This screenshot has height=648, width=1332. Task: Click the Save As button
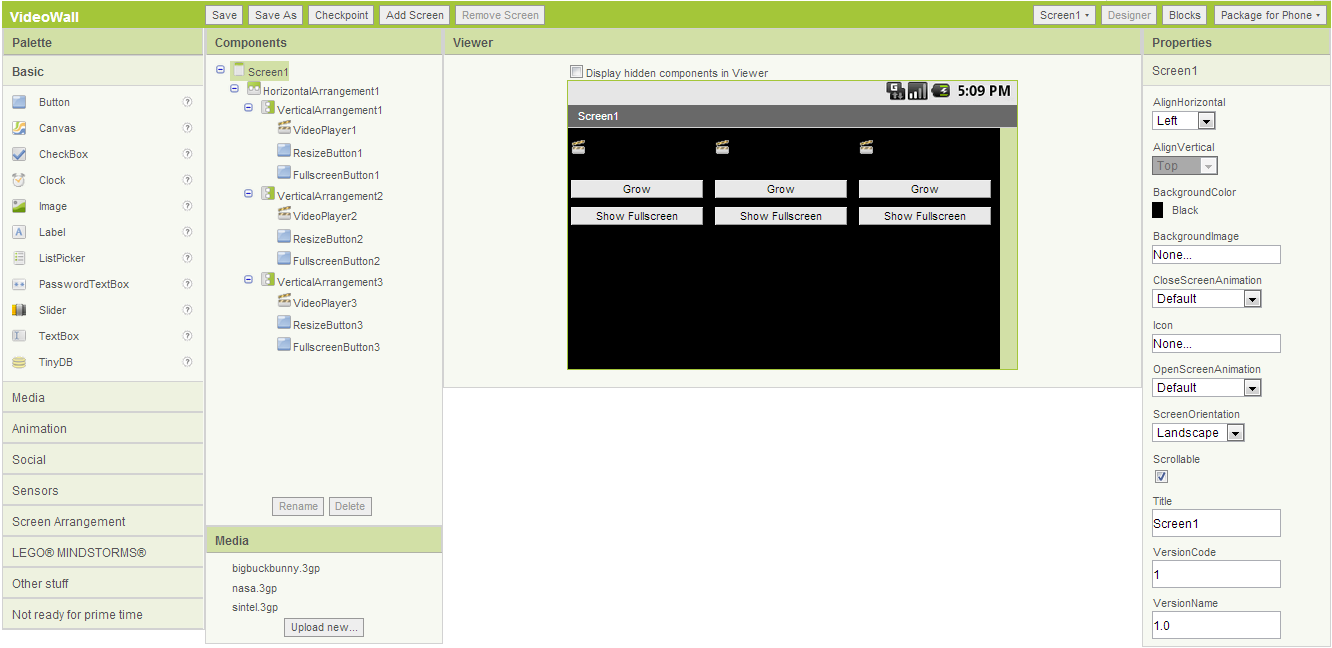[276, 15]
